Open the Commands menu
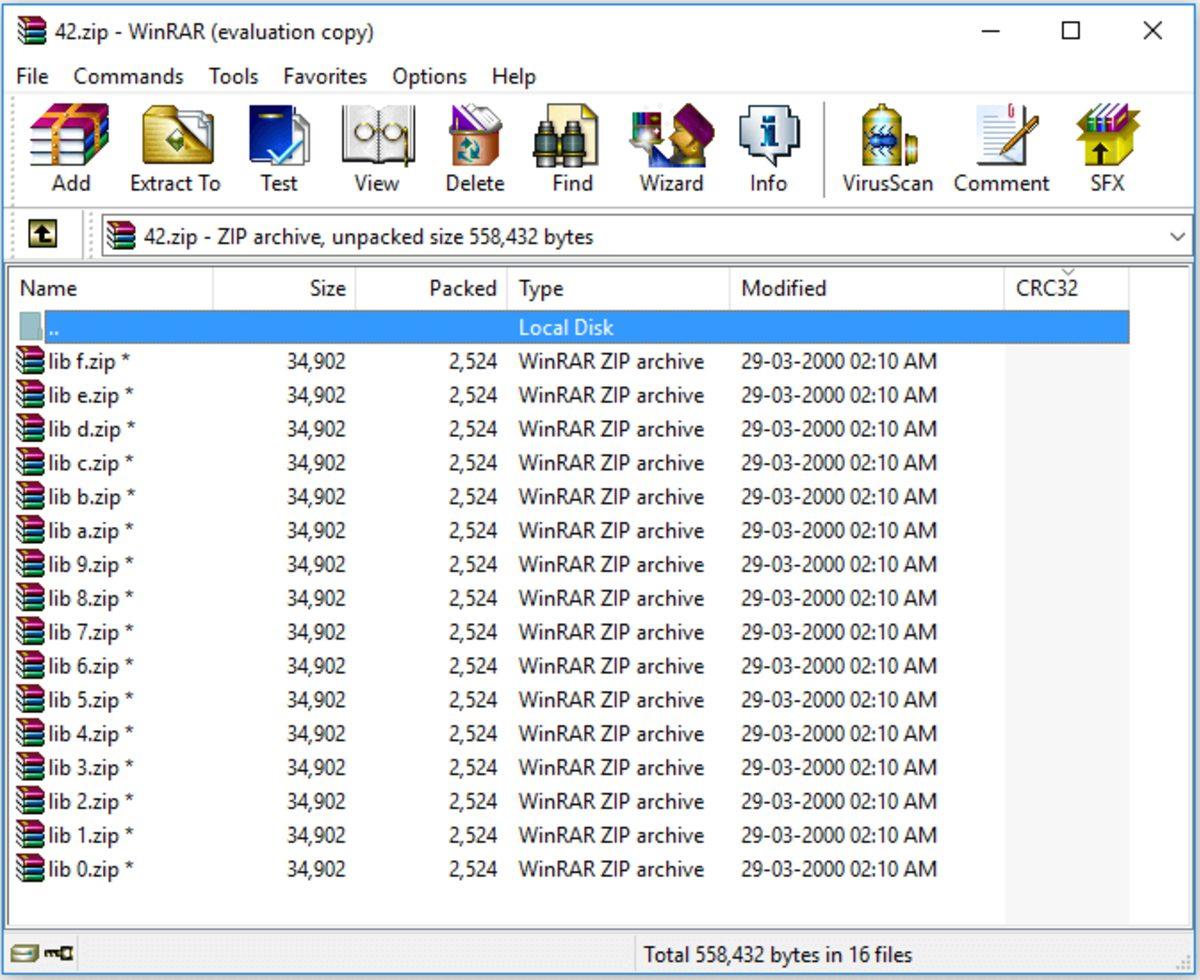The image size is (1200, 980). click(128, 77)
